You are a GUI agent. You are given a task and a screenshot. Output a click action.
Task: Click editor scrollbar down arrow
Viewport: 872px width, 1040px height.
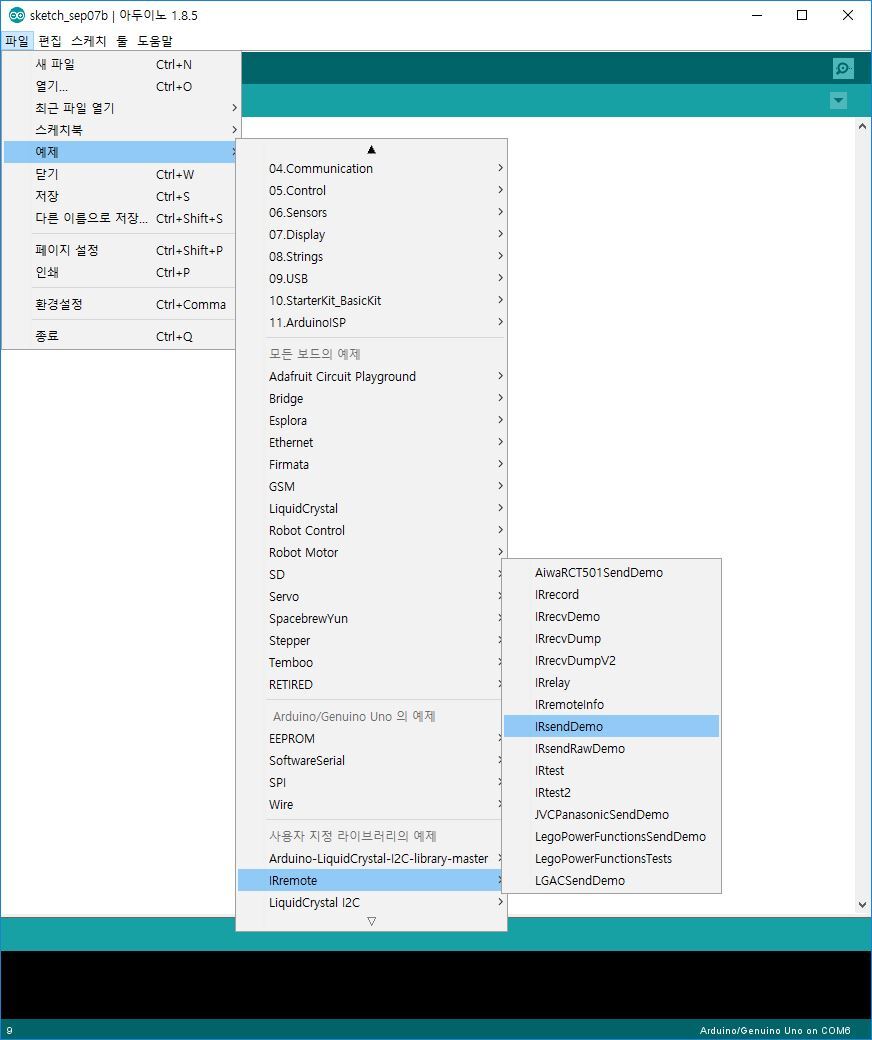pos(862,904)
